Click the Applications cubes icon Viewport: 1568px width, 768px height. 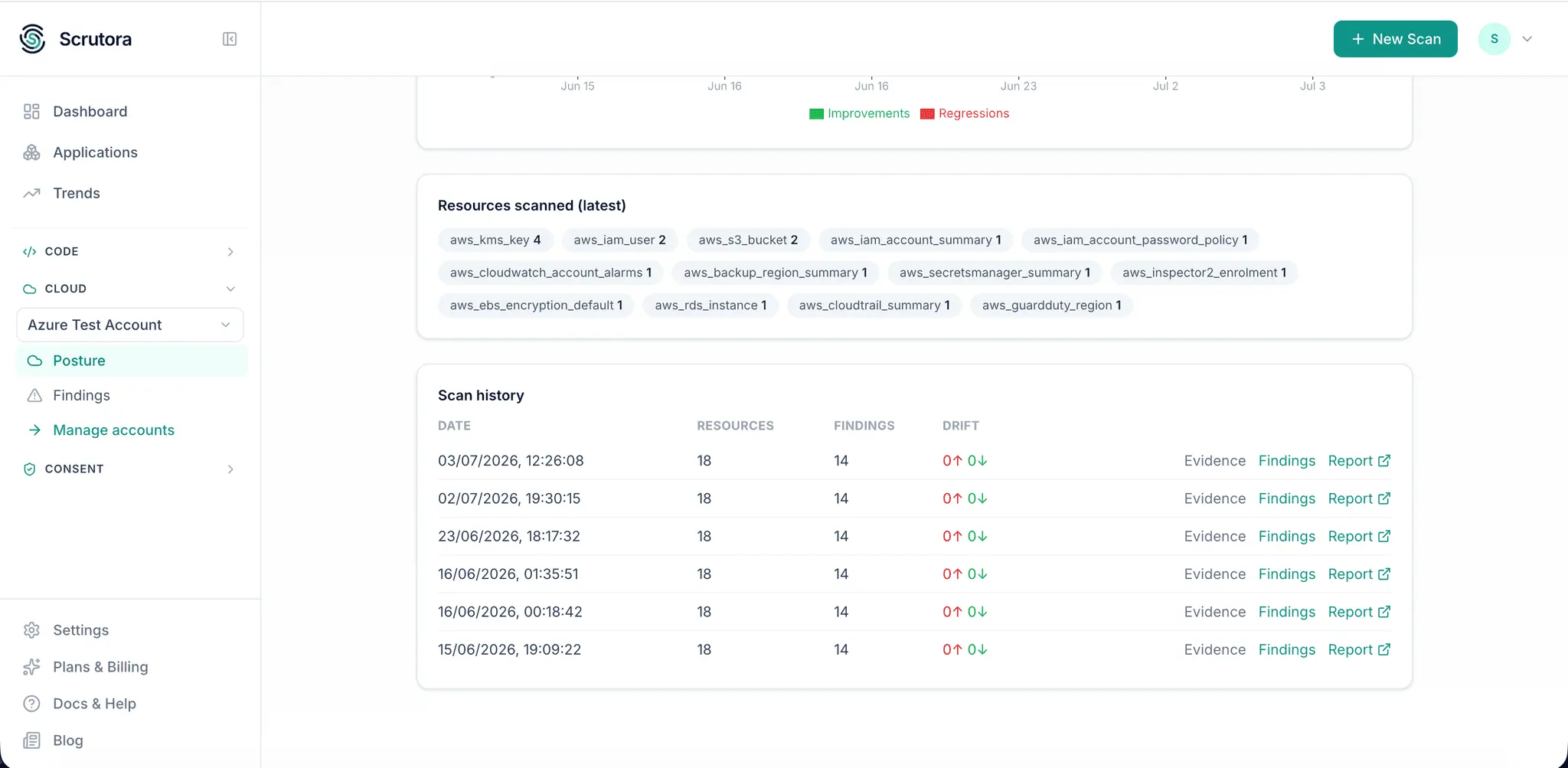point(31,152)
